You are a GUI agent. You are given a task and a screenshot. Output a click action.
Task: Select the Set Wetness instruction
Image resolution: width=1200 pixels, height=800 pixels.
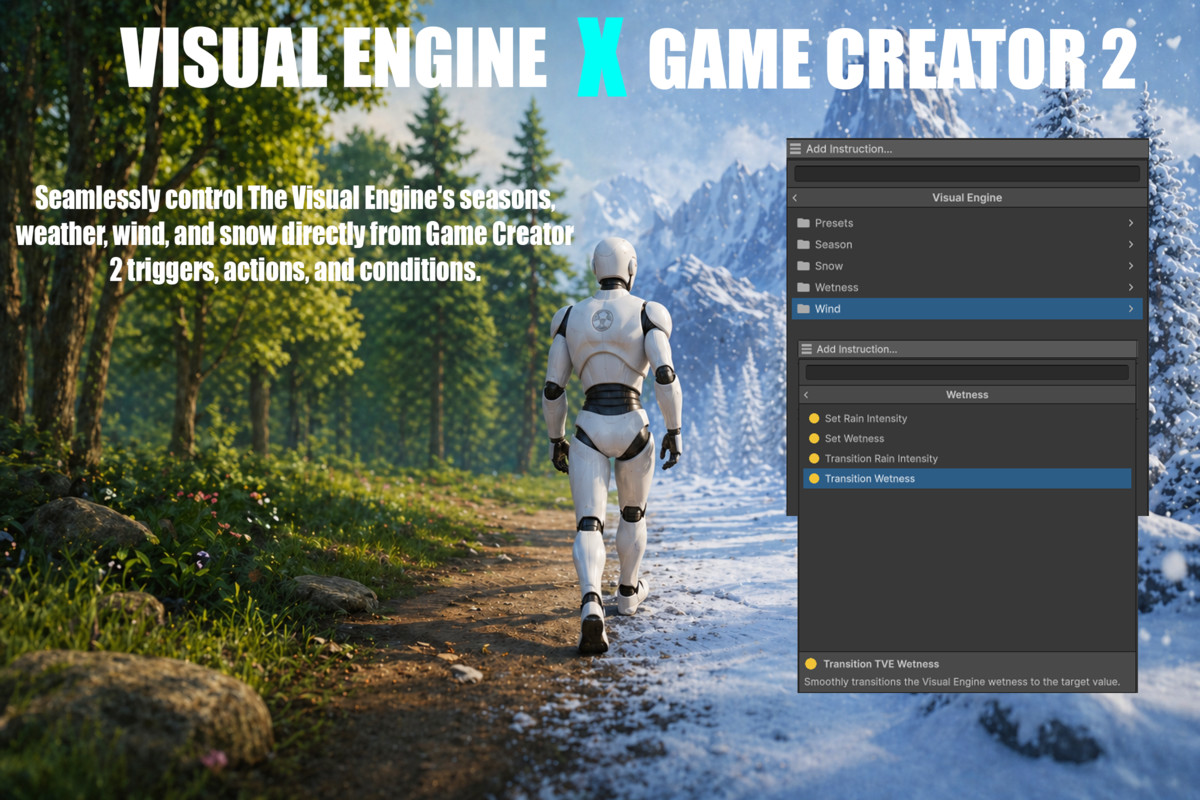tap(967, 438)
